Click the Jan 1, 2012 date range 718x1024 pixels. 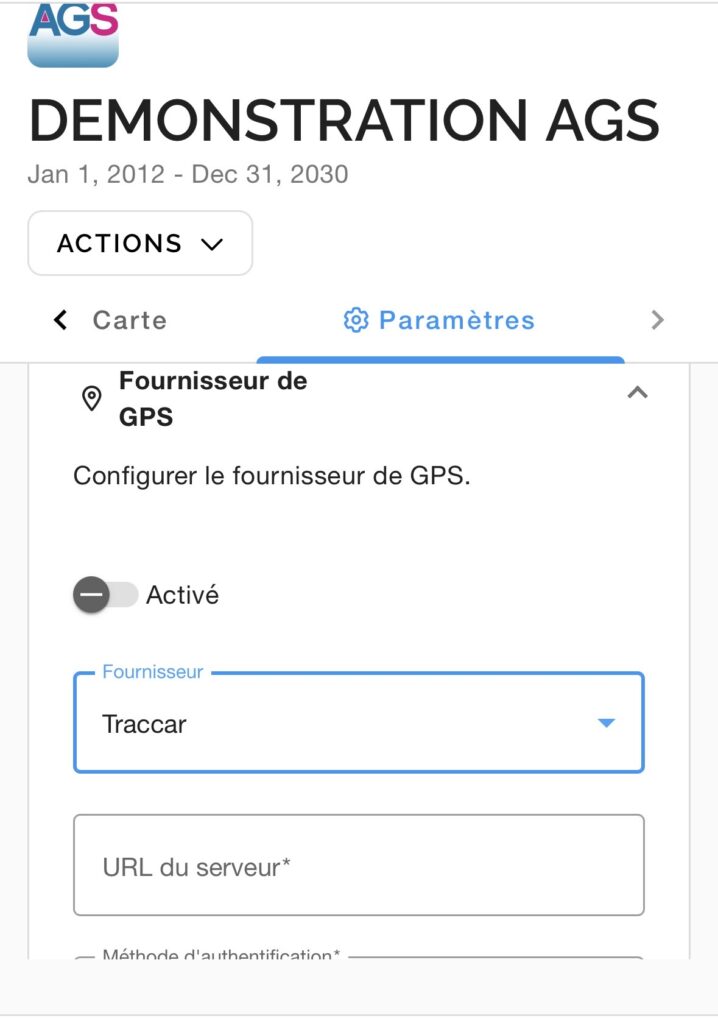point(188,174)
